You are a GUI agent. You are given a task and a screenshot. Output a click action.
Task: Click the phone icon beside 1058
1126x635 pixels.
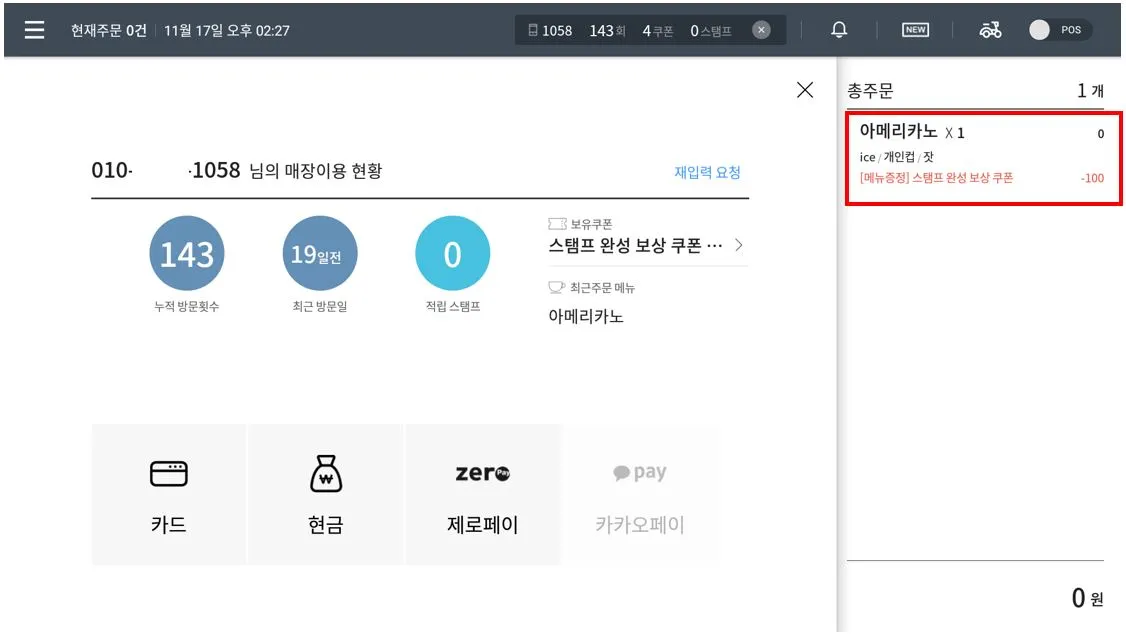[x=533, y=30]
